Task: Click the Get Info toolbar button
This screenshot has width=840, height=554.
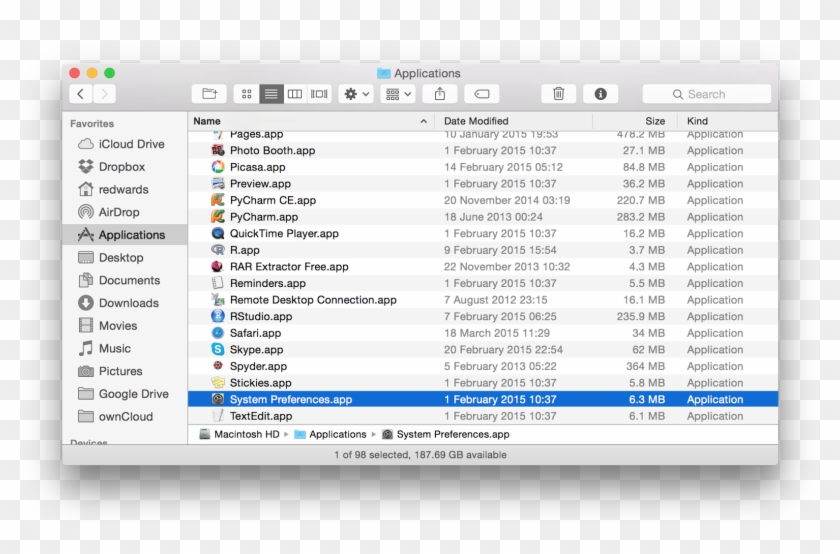Action: click(601, 94)
